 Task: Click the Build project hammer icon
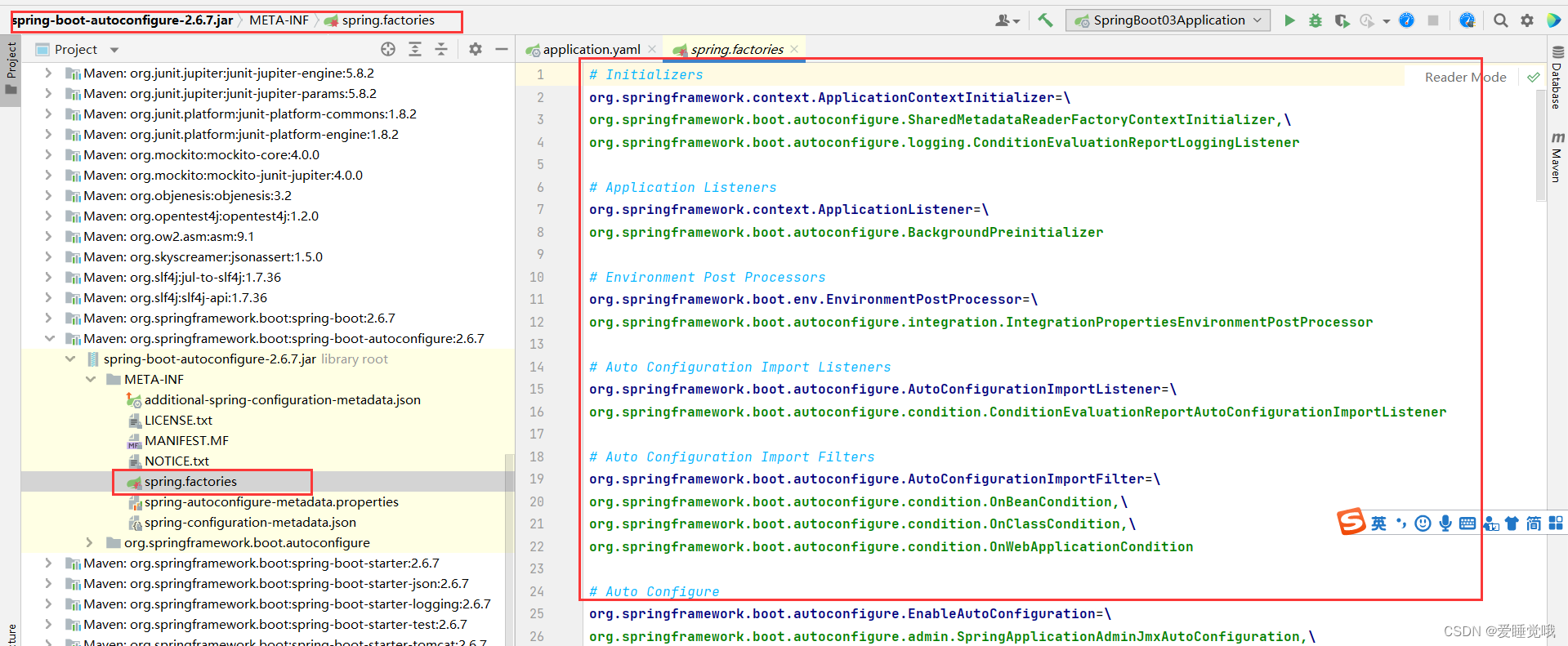click(1045, 20)
